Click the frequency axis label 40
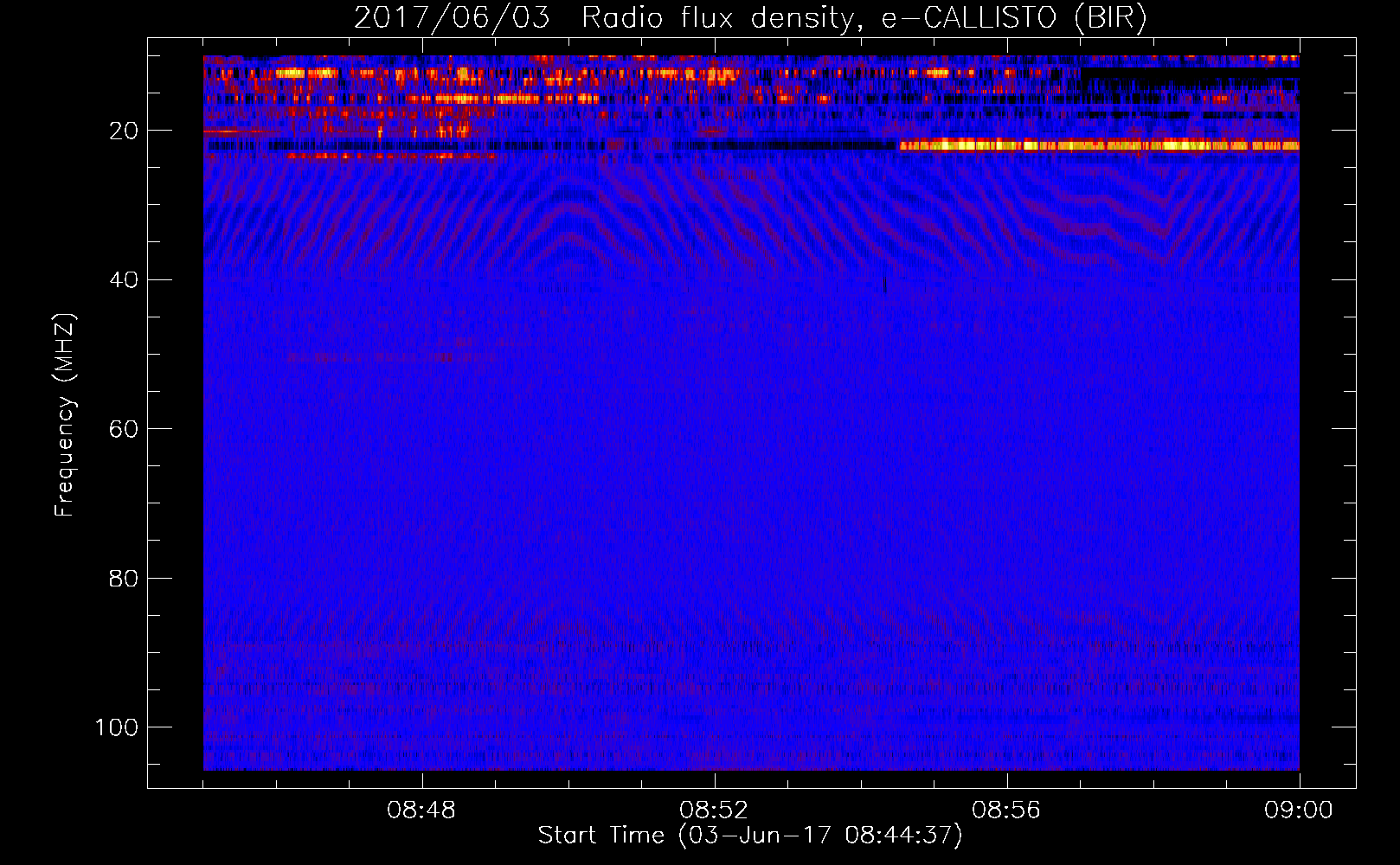The height and width of the screenshot is (865, 1400). click(x=124, y=280)
